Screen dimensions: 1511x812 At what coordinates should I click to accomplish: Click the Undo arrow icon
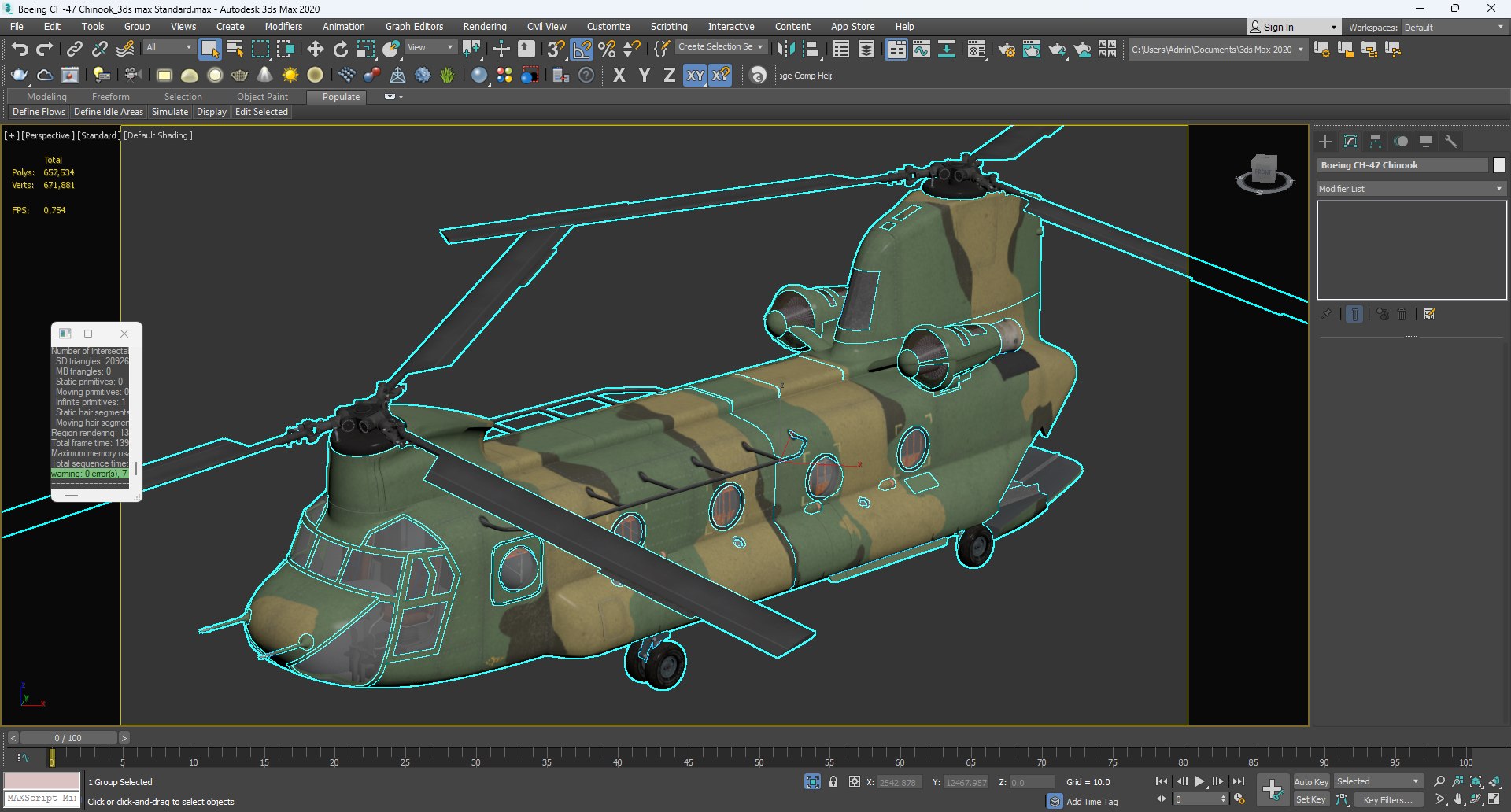(20, 50)
